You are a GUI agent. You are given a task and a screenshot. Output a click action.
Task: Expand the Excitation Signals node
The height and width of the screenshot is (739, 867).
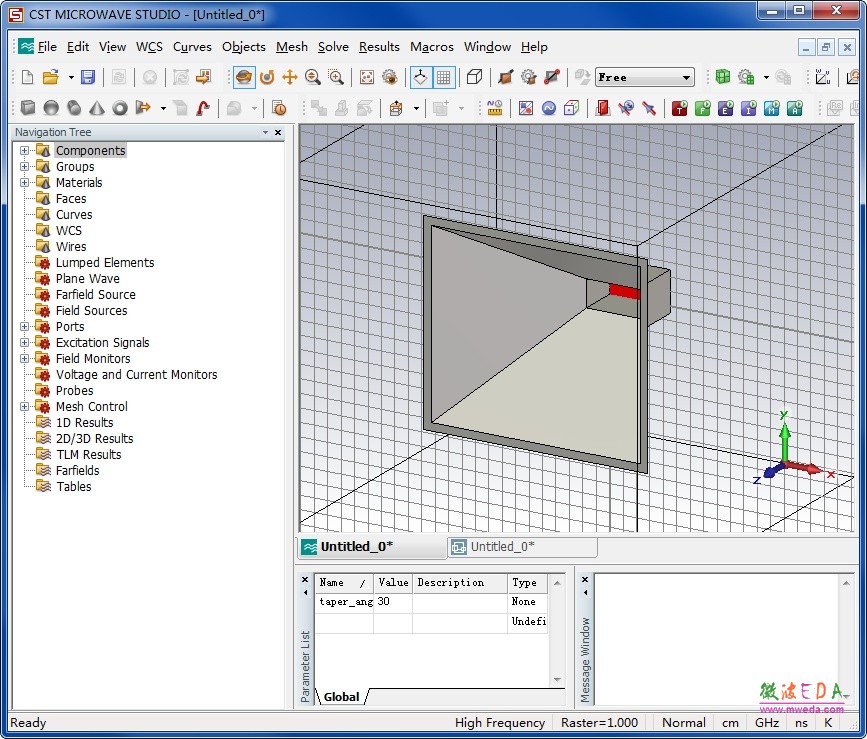(24, 343)
